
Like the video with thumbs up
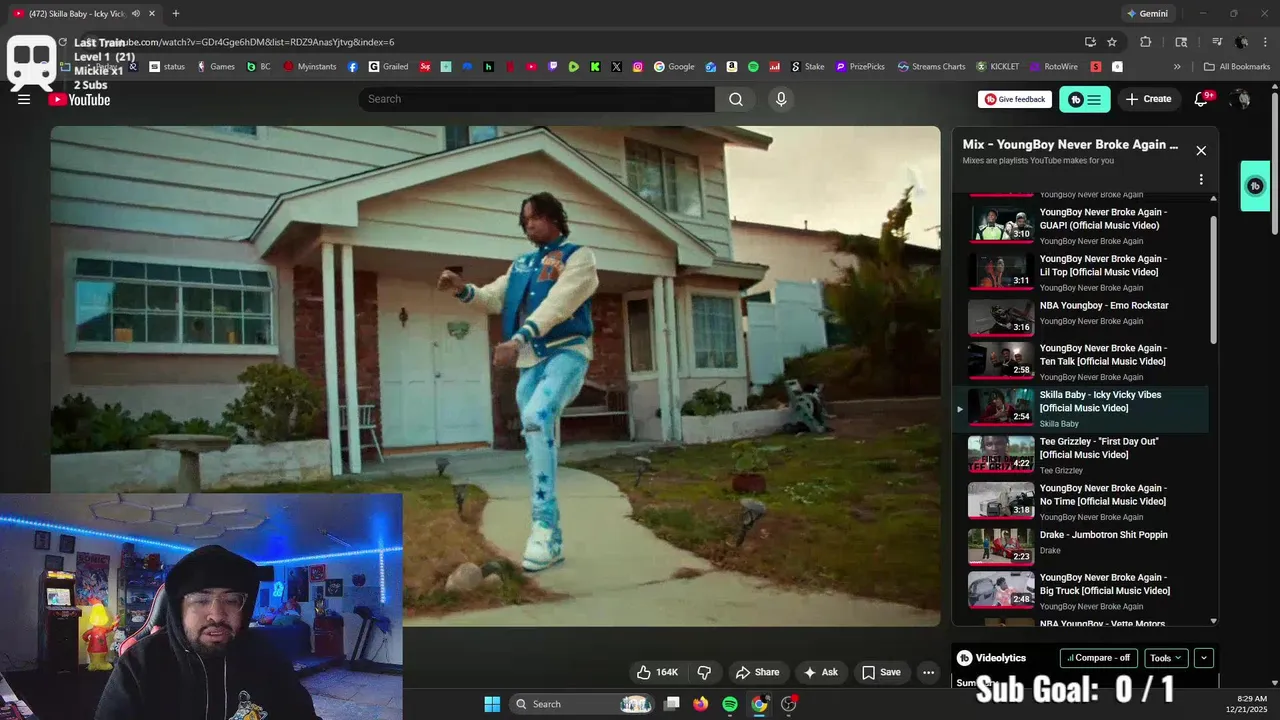(657, 672)
